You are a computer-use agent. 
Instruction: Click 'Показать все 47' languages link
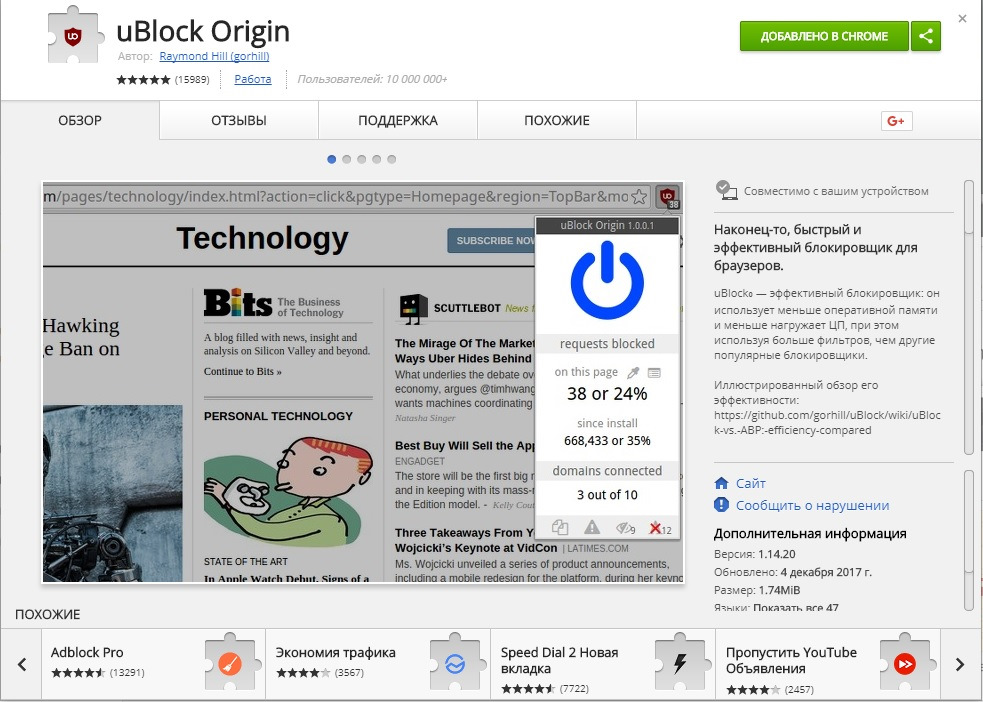(796, 607)
